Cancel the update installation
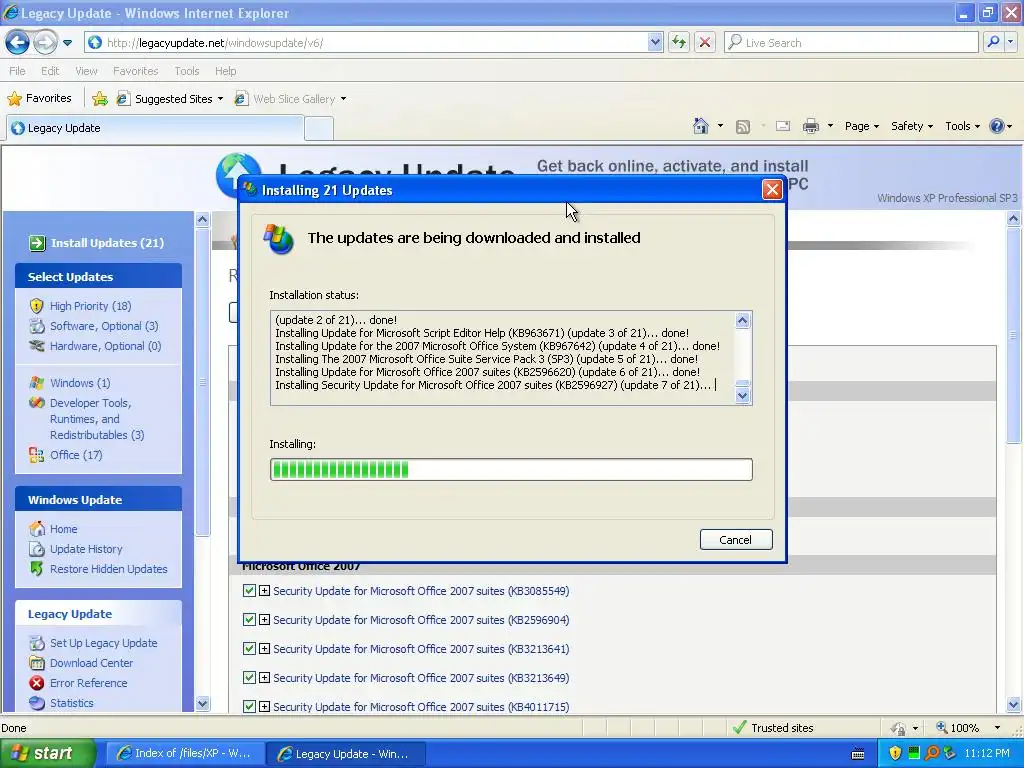The height and width of the screenshot is (768, 1024). (x=735, y=539)
